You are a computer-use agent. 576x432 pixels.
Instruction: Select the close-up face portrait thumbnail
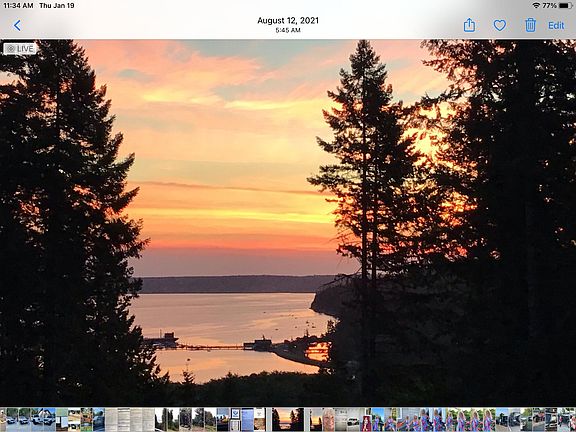coord(328,419)
